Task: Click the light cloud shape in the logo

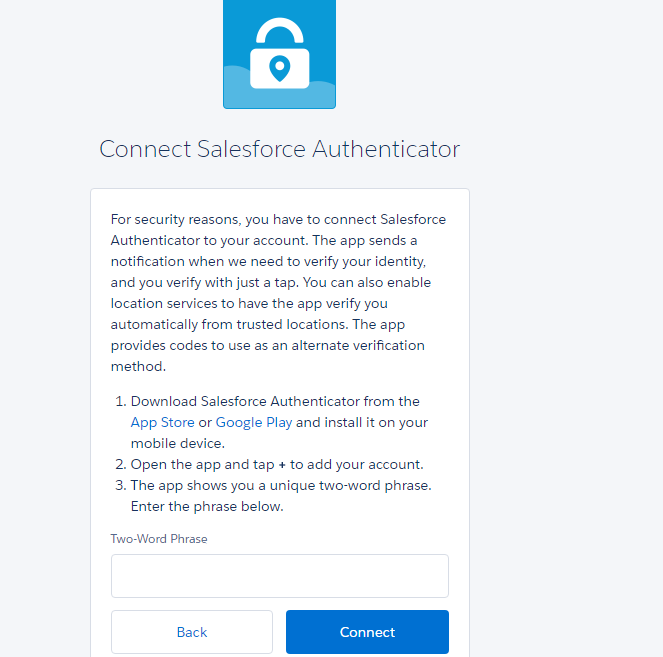Action: 240,90
